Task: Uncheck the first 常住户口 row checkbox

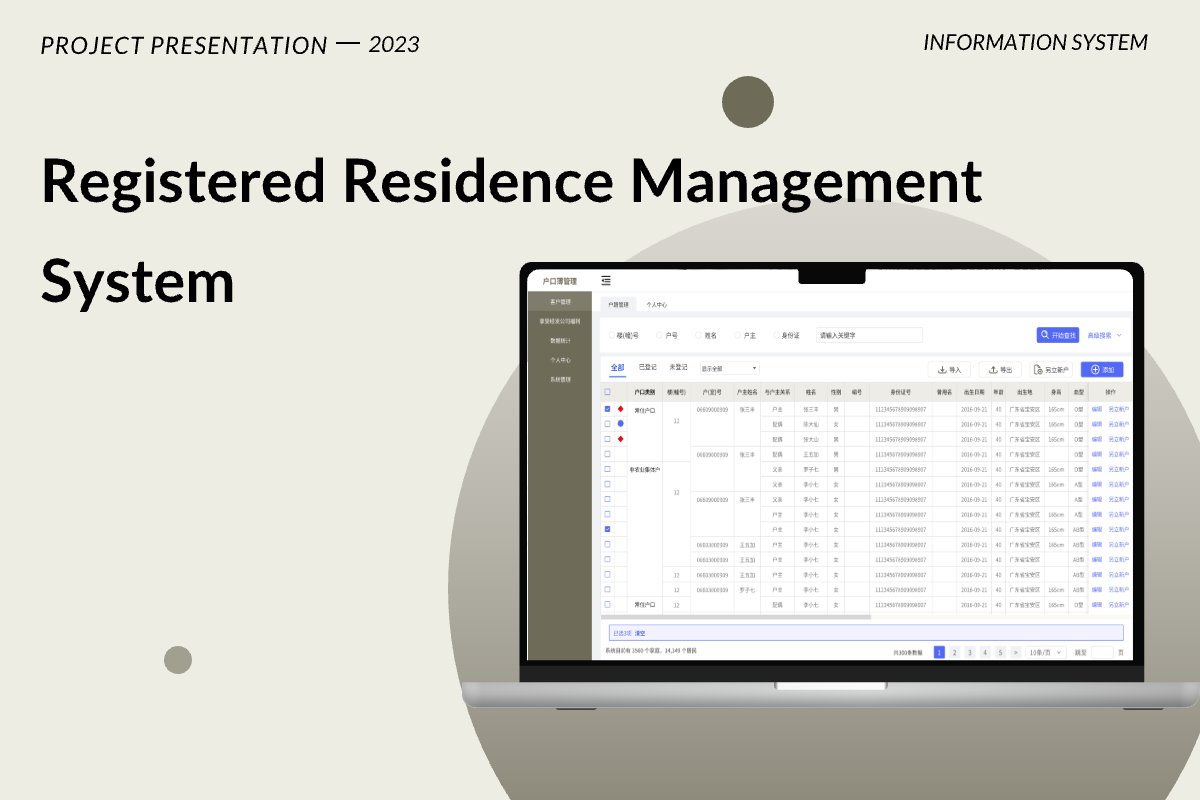Action: tap(607, 409)
